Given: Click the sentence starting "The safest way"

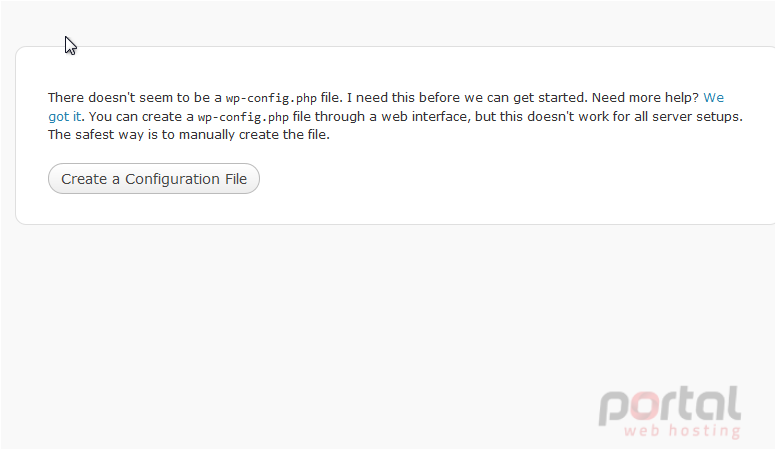Looking at the screenshot, I should 189,135.
